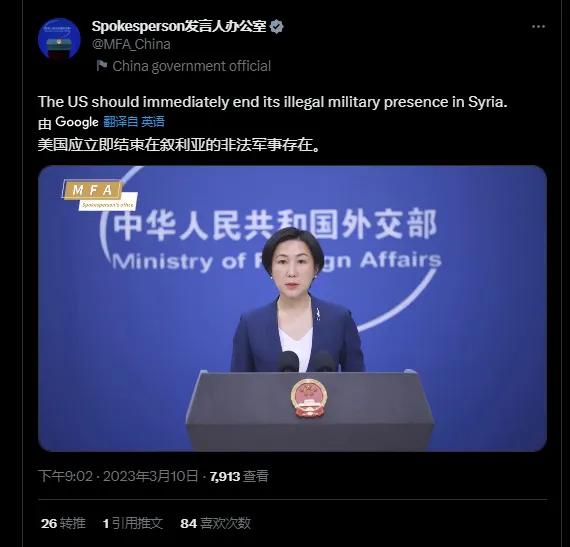This screenshot has width=570, height=547.
Task: Open the 1 引用推文 quote tweets
Action: 133,523
